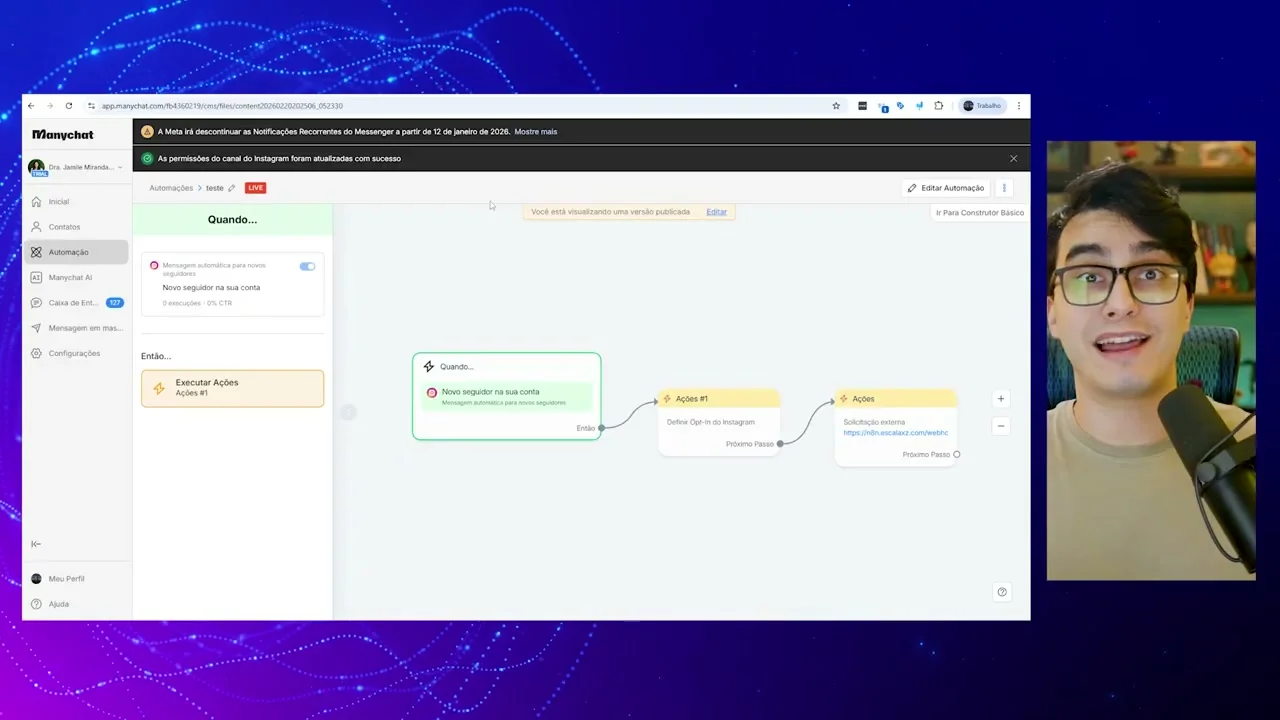Open the dark rectangular browser extension icon
1280x720 pixels.
click(862, 106)
